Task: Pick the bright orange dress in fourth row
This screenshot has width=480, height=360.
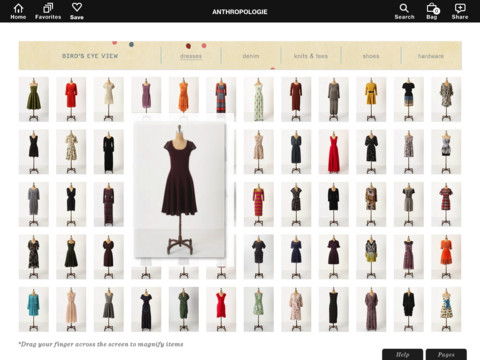Action: point(446,257)
